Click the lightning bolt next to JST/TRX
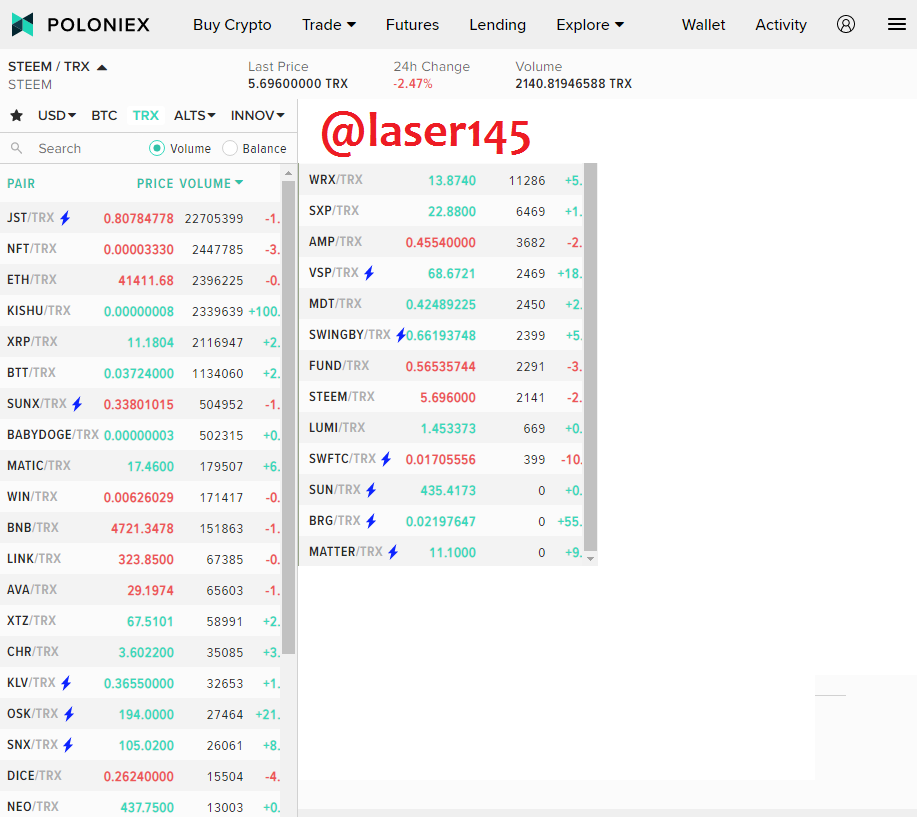Viewport: 917px width, 817px height. pyautogui.click(x=66, y=218)
